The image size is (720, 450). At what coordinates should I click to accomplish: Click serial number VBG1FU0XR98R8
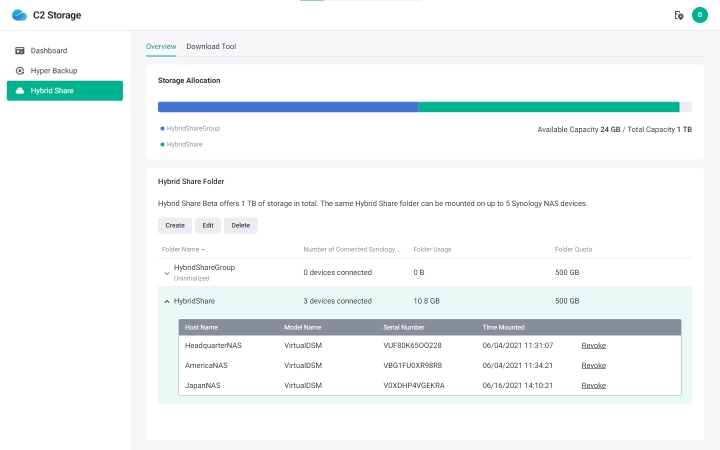[x=412, y=366]
